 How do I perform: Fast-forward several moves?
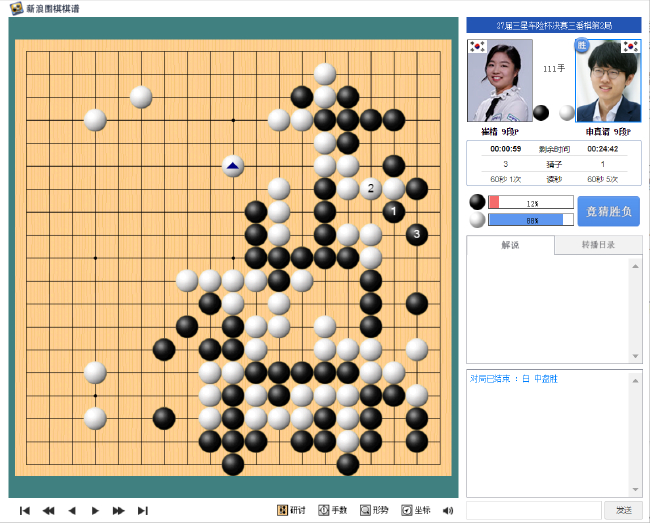[x=119, y=511]
